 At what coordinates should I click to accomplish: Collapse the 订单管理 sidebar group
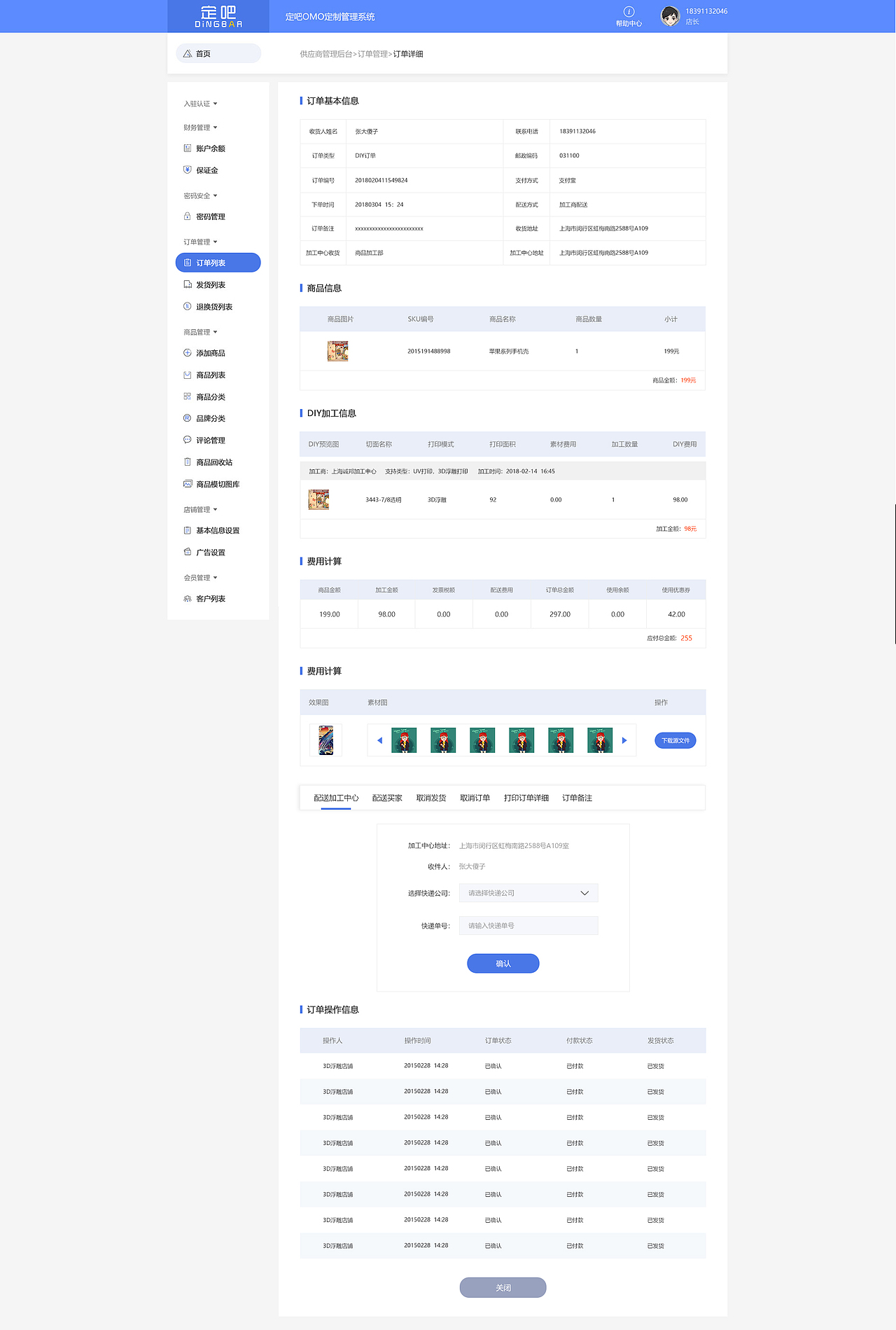(x=200, y=242)
